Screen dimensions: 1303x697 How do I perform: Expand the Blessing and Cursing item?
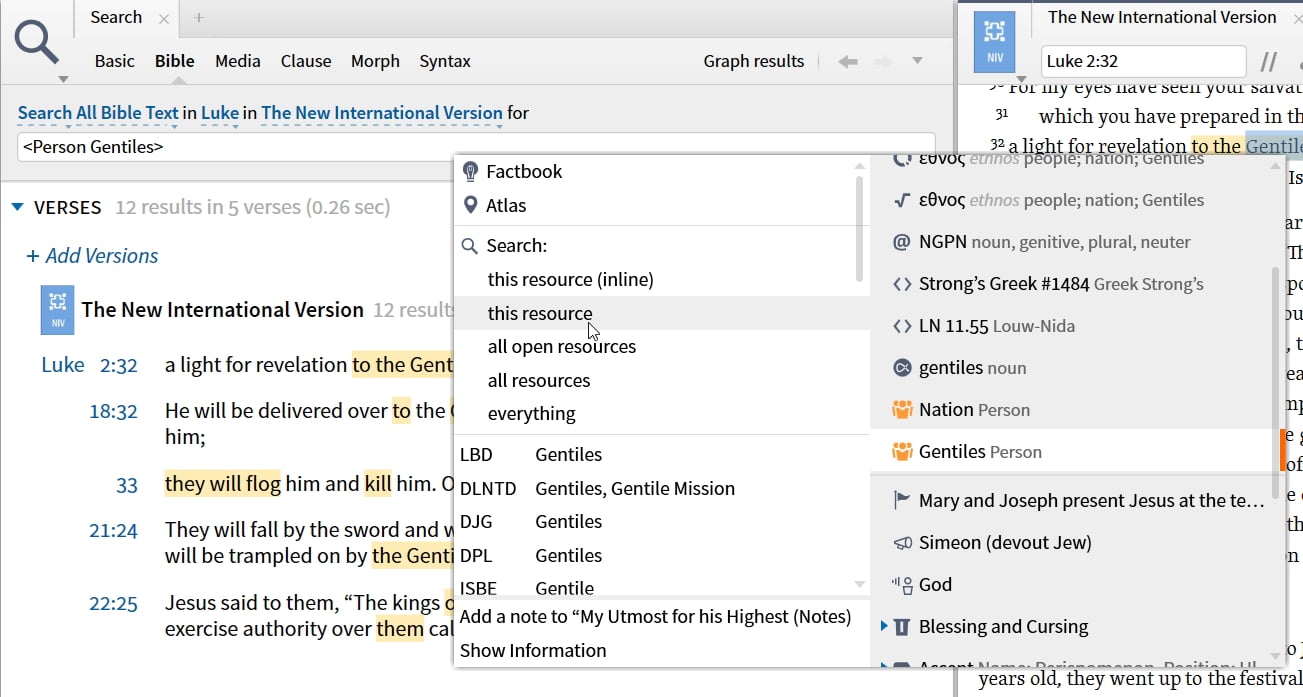click(x=884, y=627)
